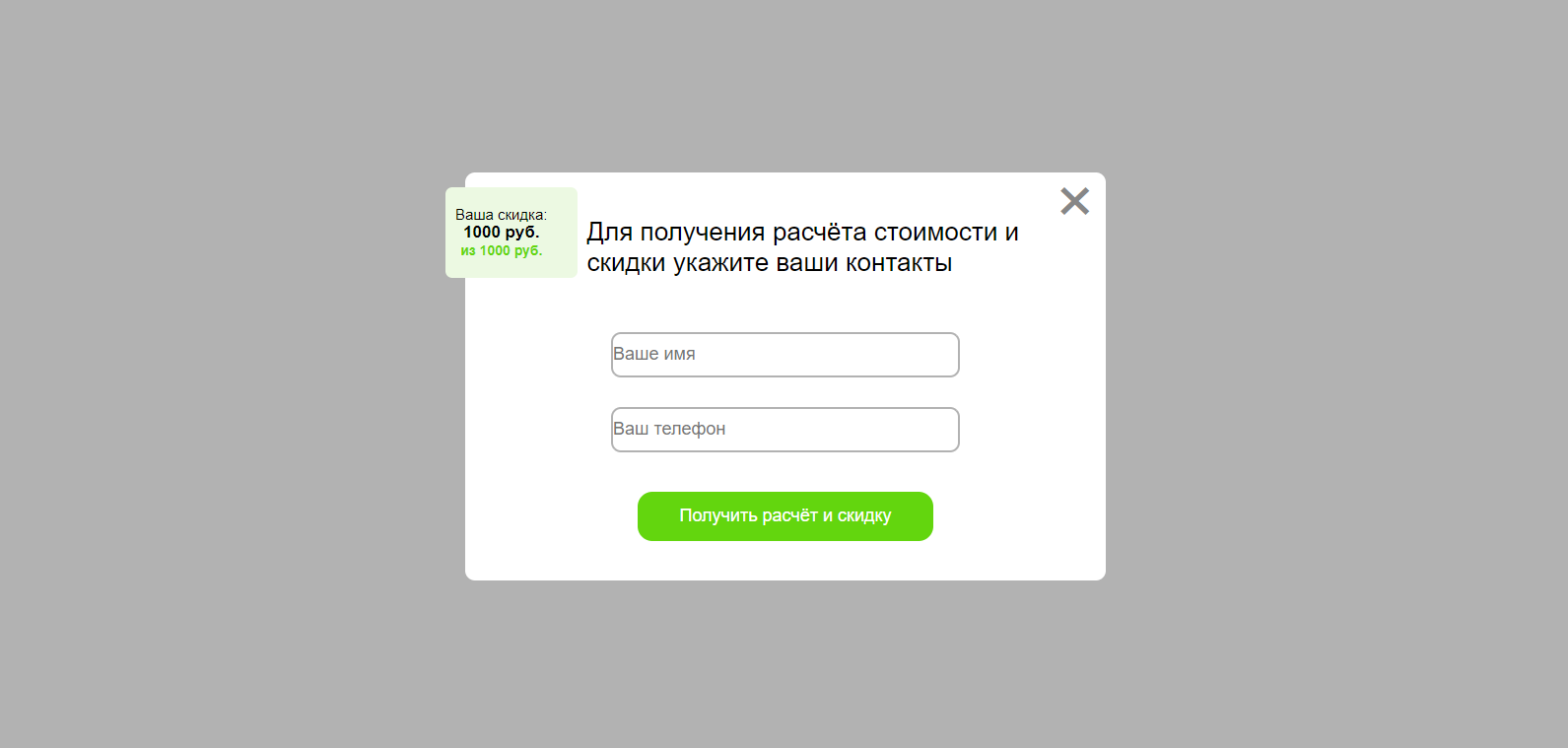Click the Ваша скидка: label

click(x=501, y=215)
